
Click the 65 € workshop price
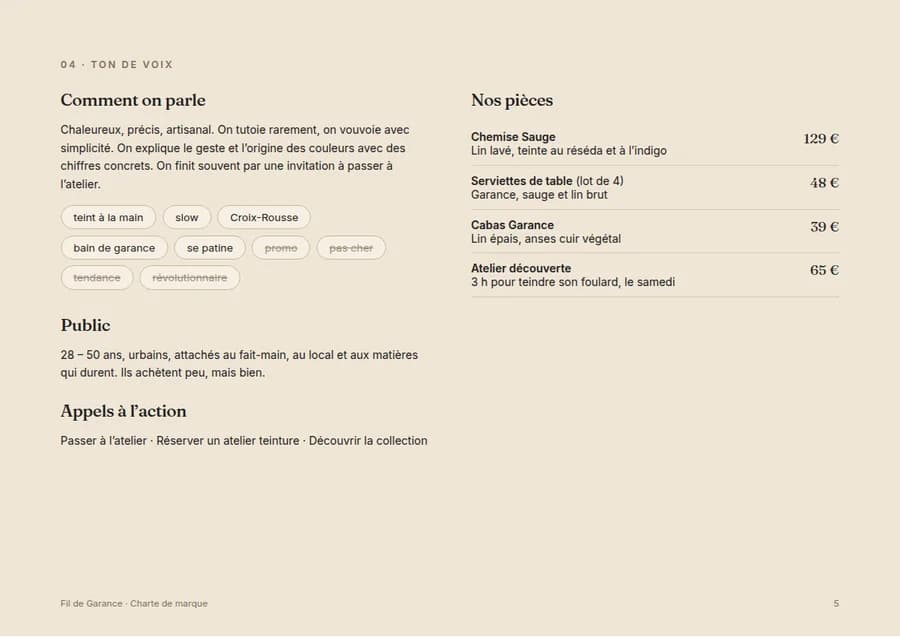(824, 270)
